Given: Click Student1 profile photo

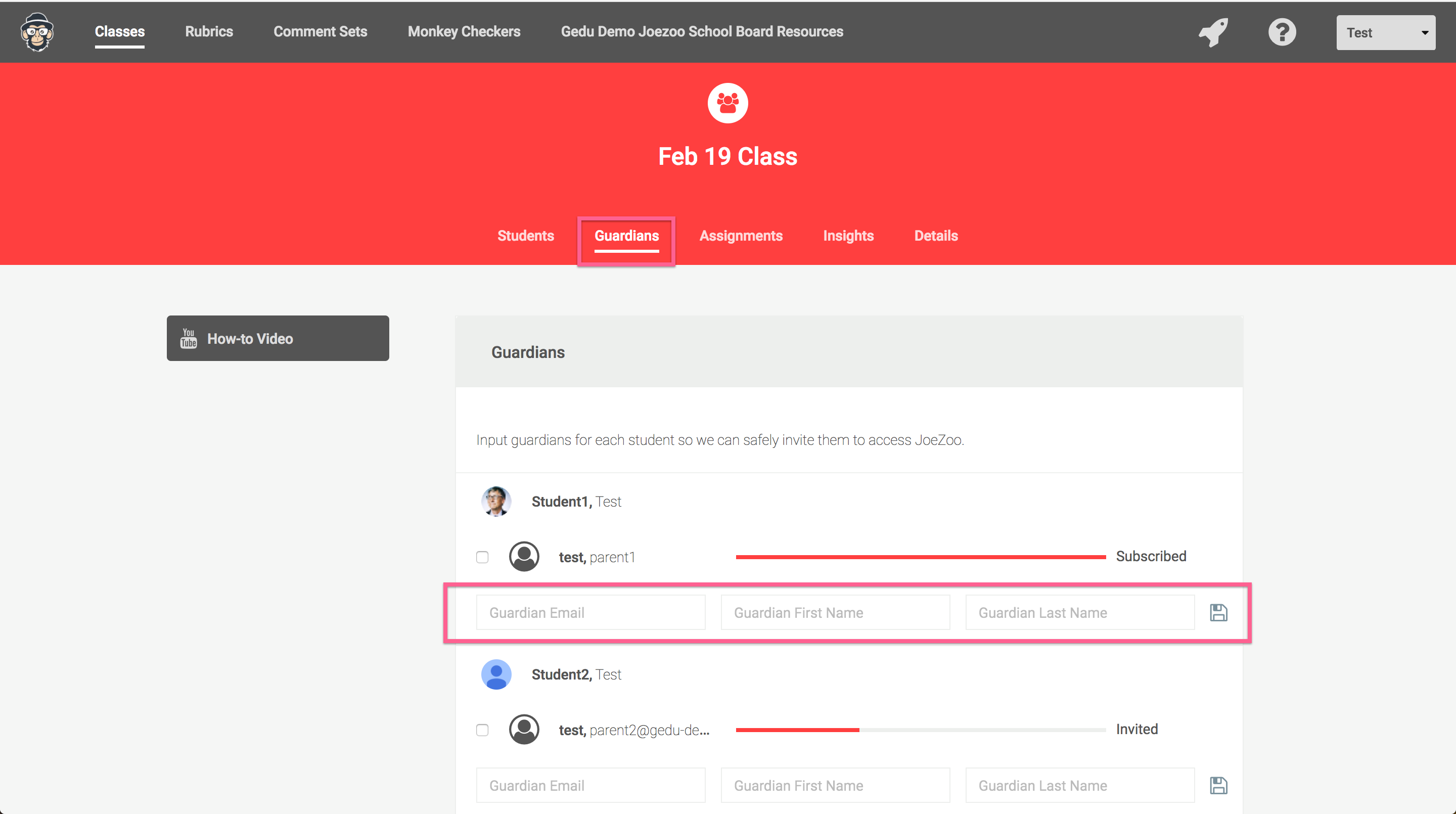Looking at the screenshot, I should [495, 502].
